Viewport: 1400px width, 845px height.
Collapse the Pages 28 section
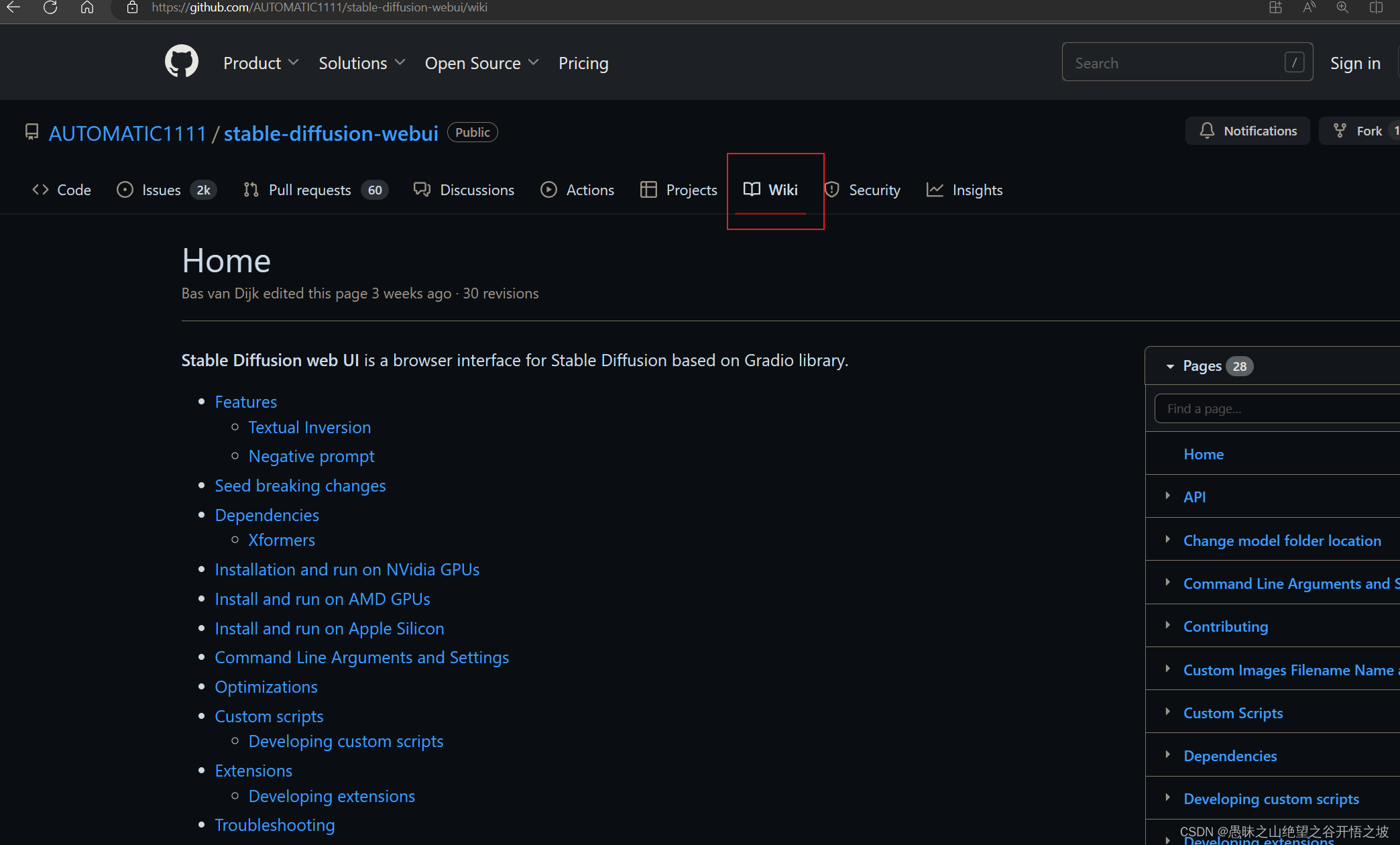pos(1170,366)
